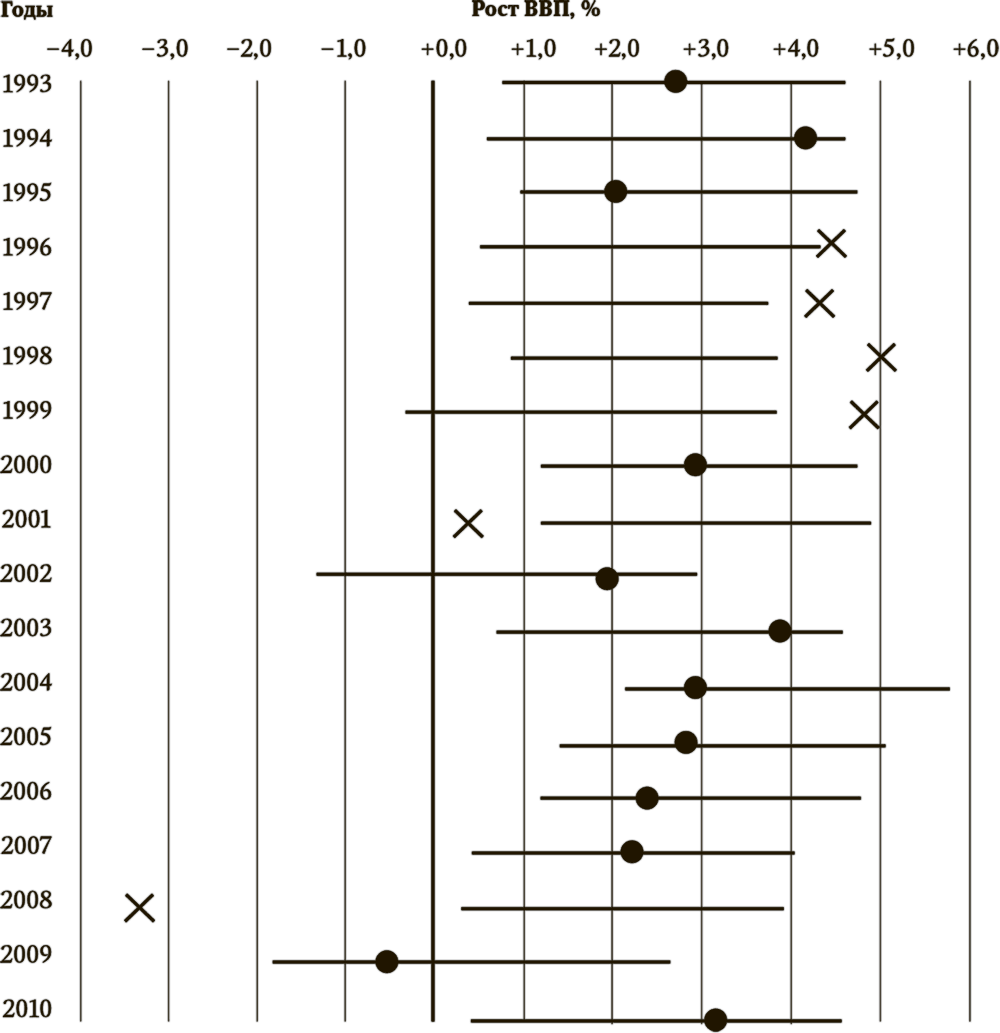Click the 2003 year label
Viewport: 1000px width, 1033px height.
26,628
